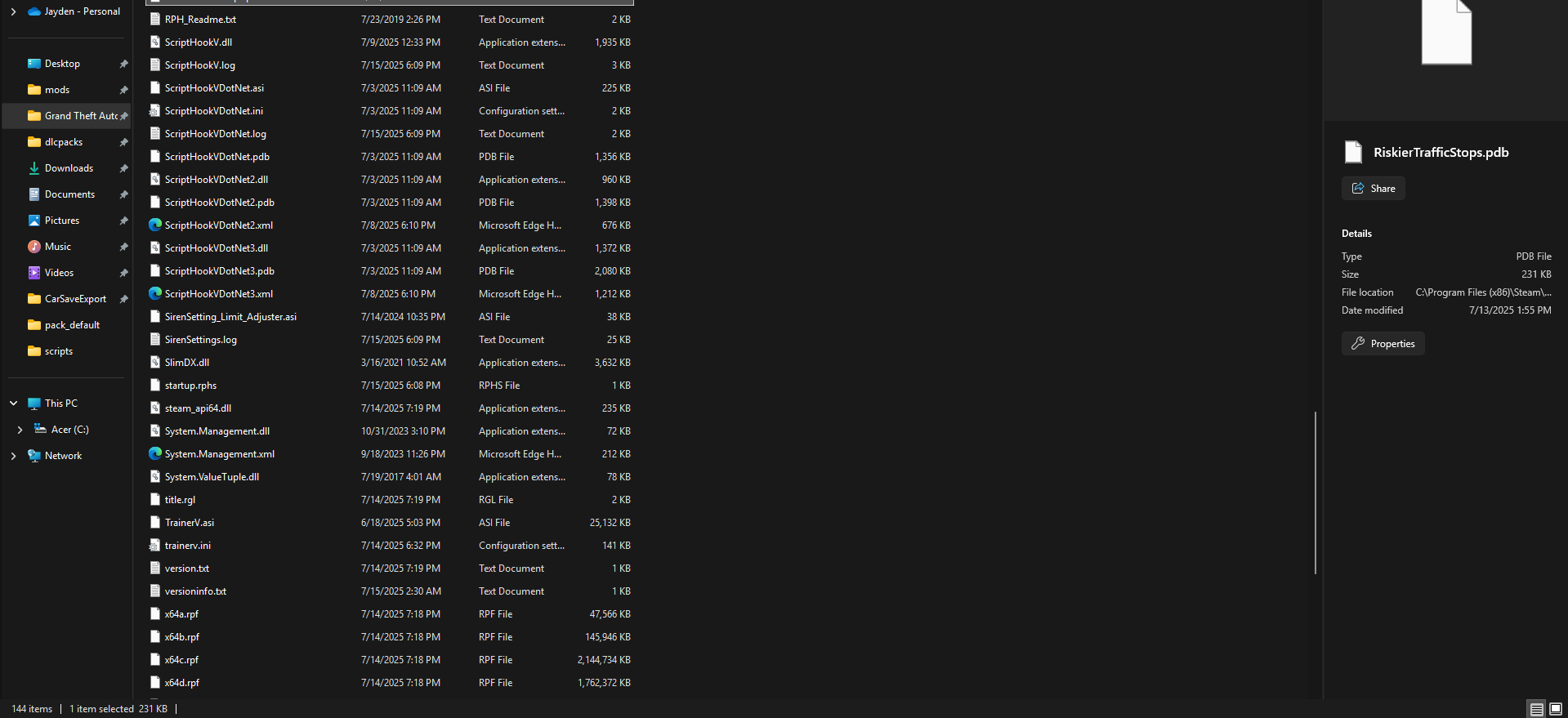Click the '1 item selected 231 KB' status text
Image resolution: width=1568 pixels, height=718 pixels.
click(x=118, y=709)
